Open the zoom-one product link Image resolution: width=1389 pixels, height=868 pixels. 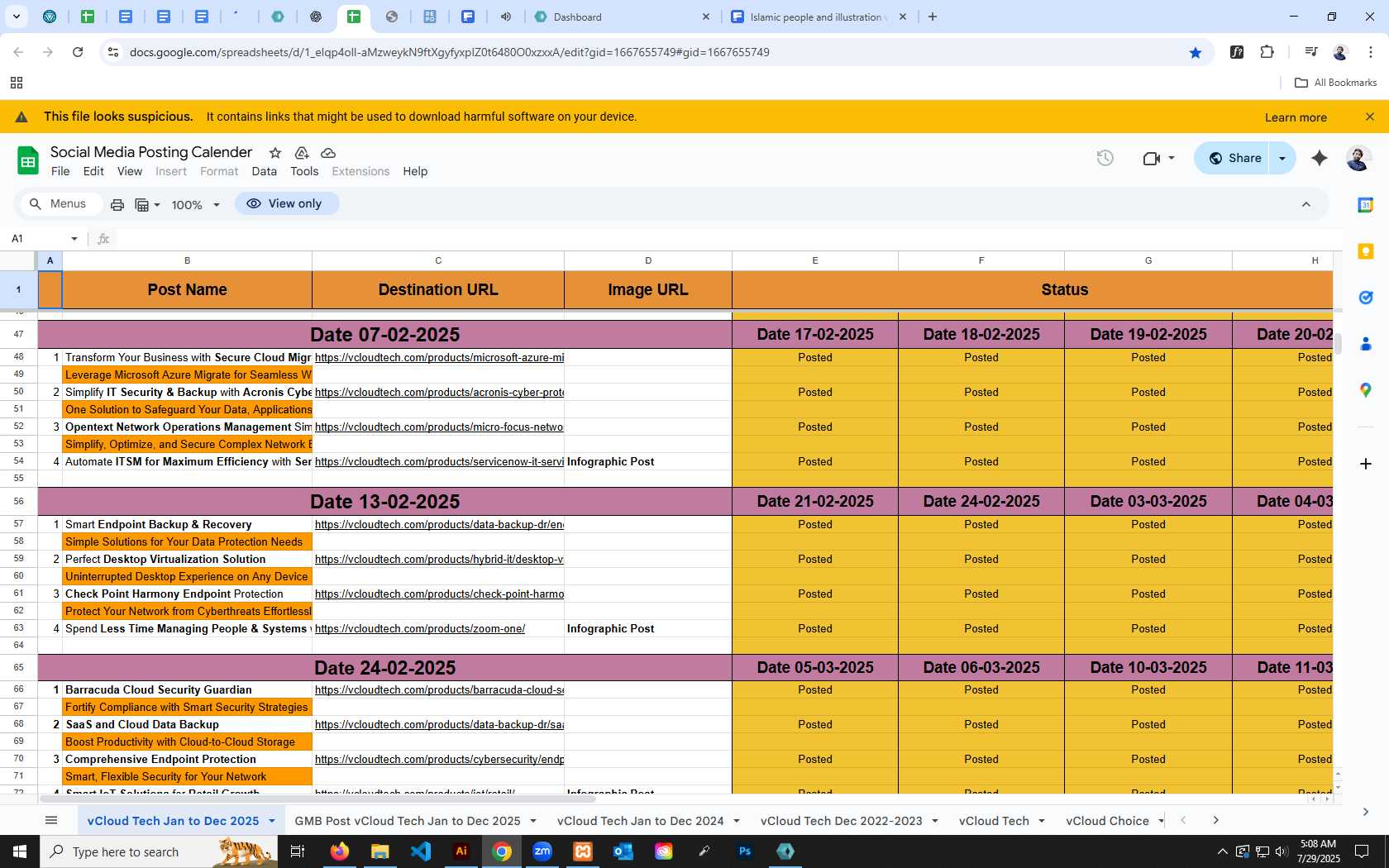click(x=420, y=628)
